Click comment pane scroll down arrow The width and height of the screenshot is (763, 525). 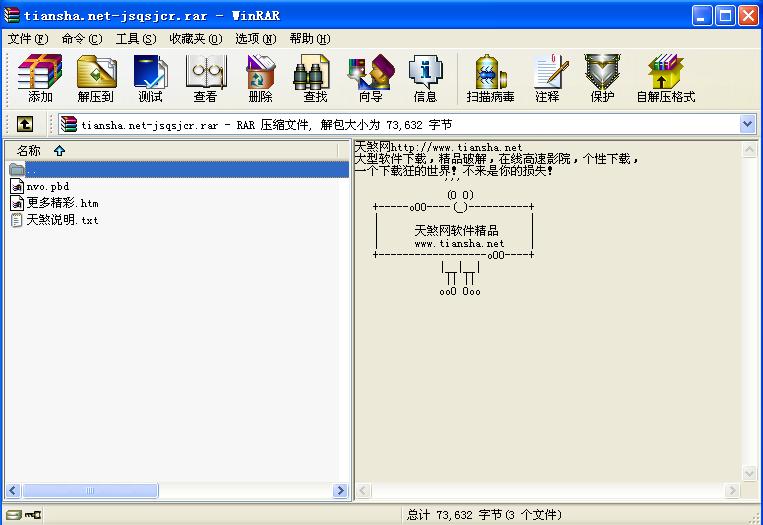pyautogui.click(x=749, y=472)
